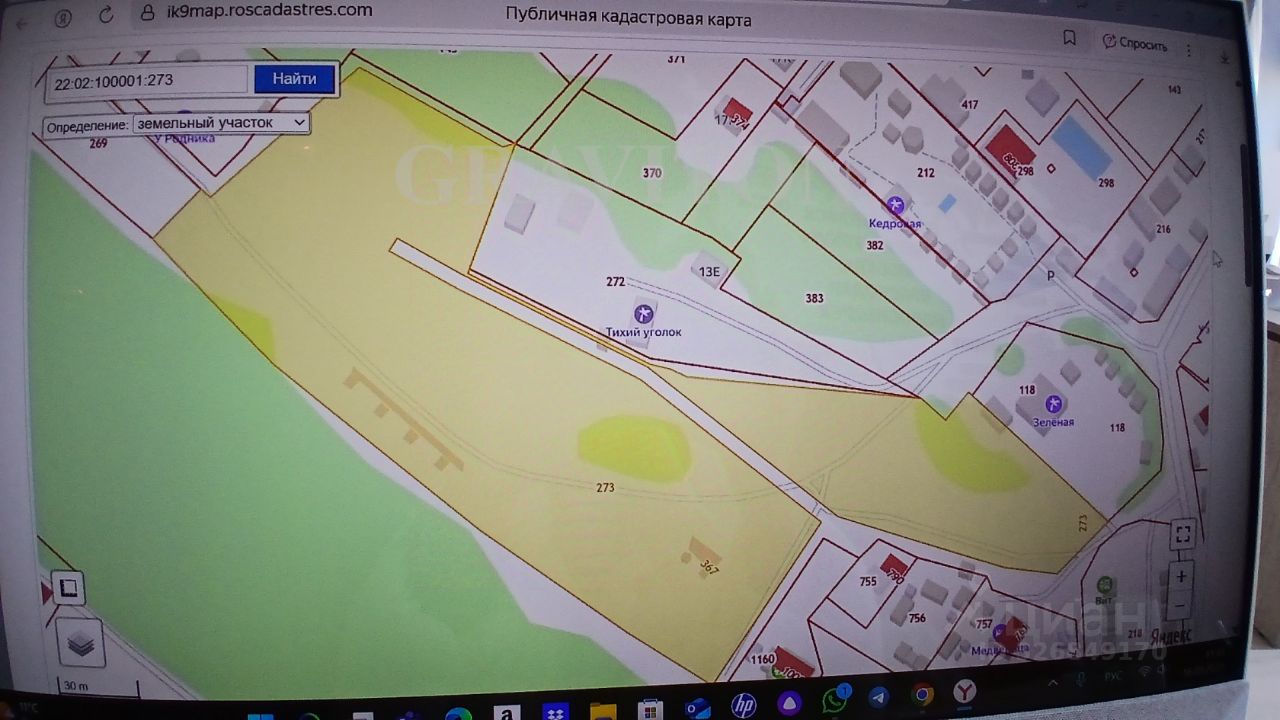This screenshot has width=1280, height=720.
Task: Open Windows Start button in taskbar
Action: point(260,716)
